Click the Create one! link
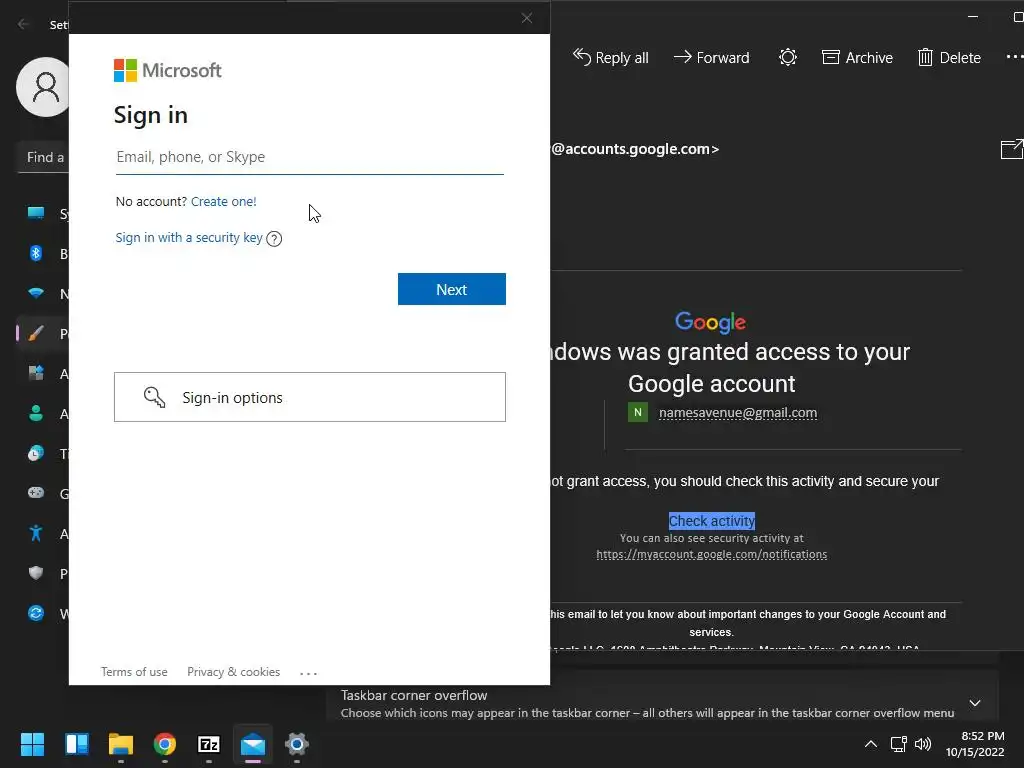1024x768 pixels. [x=223, y=202]
